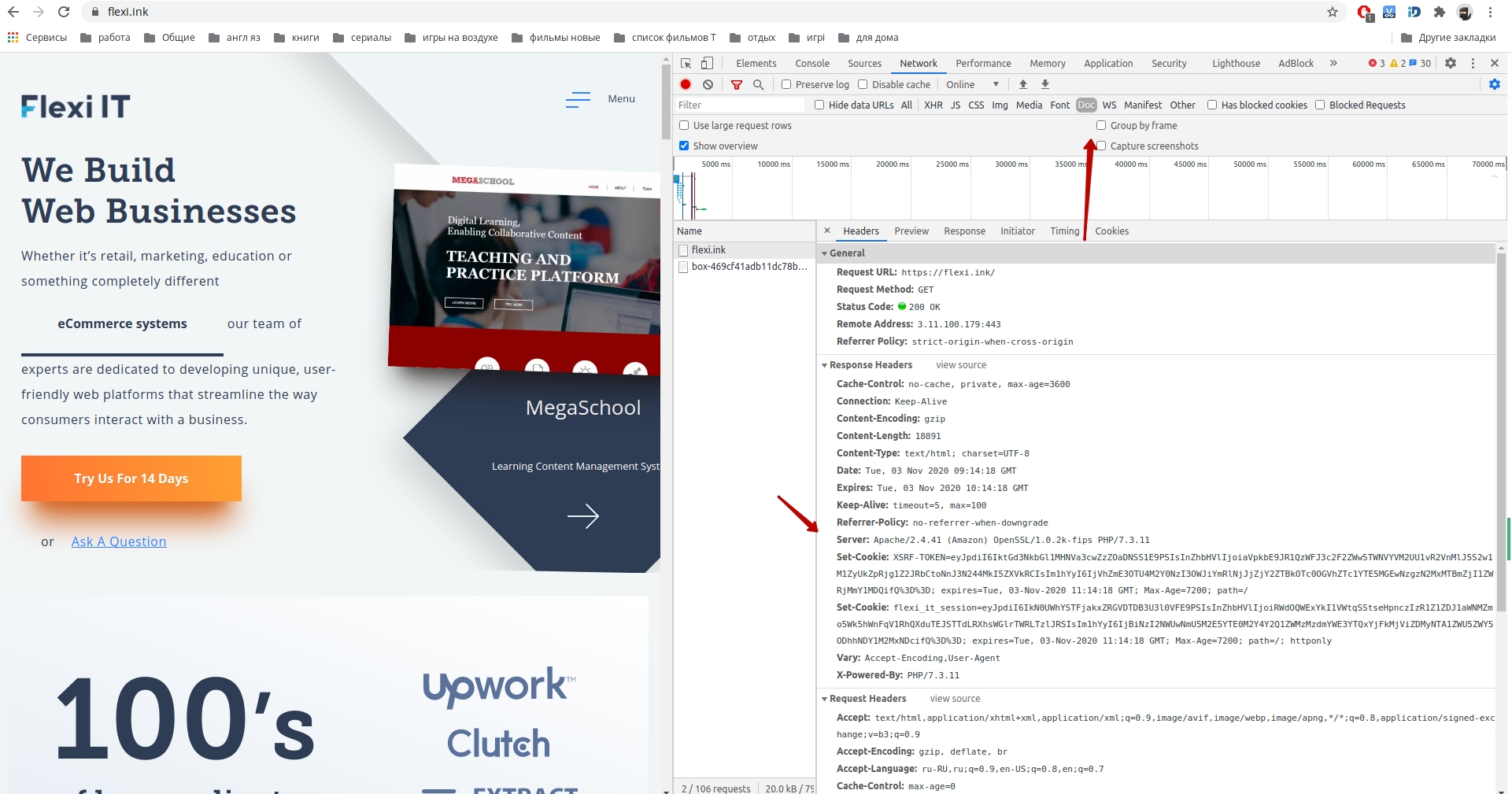Enable Group by frame
The image size is (1512, 794).
click(x=1101, y=125)
